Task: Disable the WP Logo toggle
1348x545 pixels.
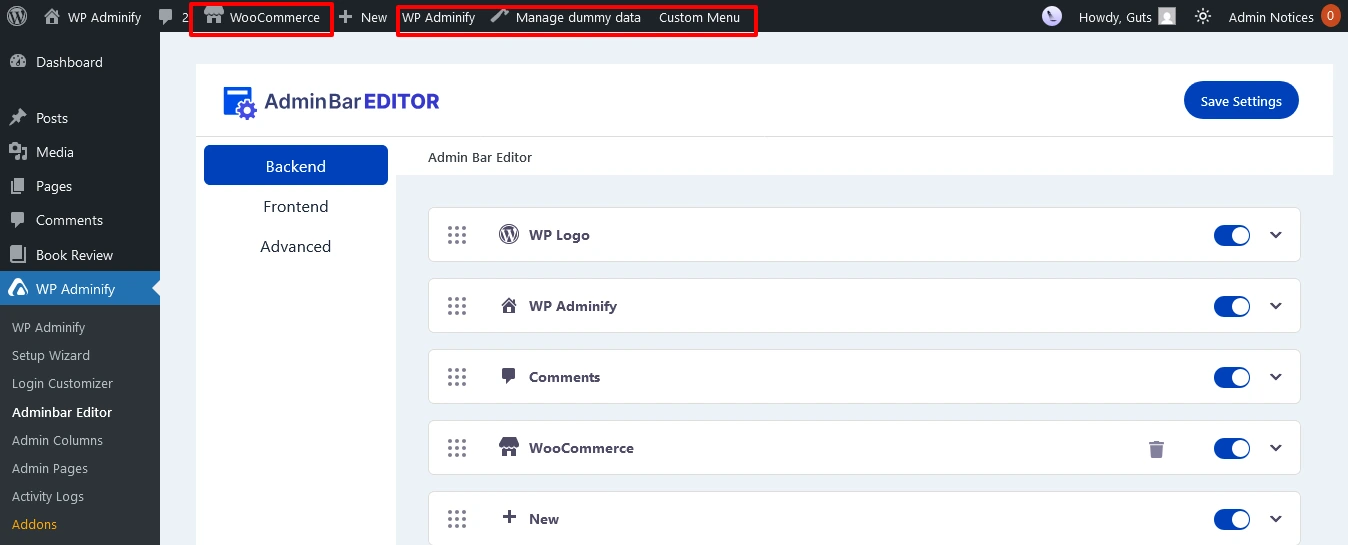Action: pyautogui.click(x=1232, y=235)
